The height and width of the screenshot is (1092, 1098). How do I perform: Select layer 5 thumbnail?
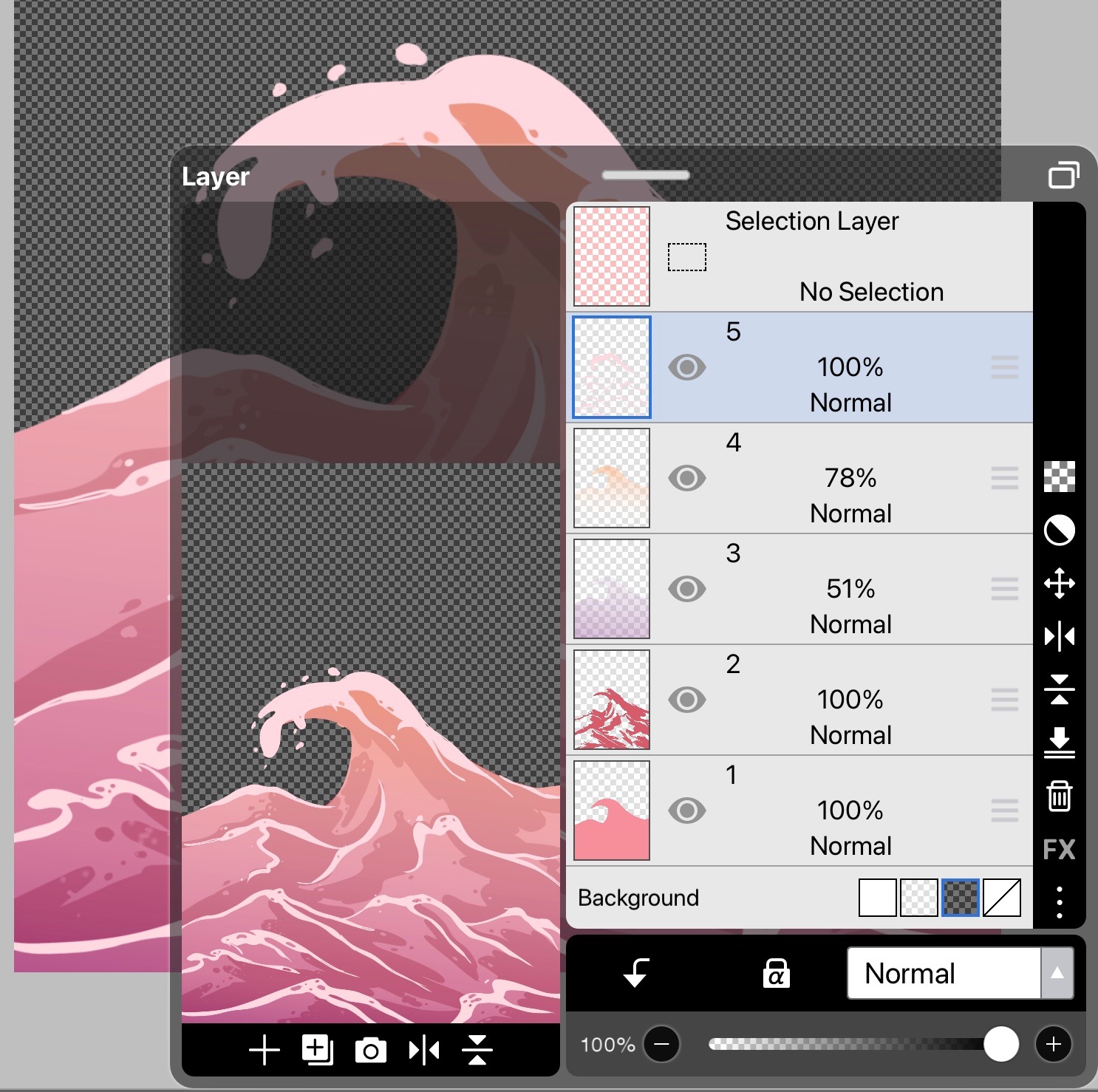[x=612, y=367]
